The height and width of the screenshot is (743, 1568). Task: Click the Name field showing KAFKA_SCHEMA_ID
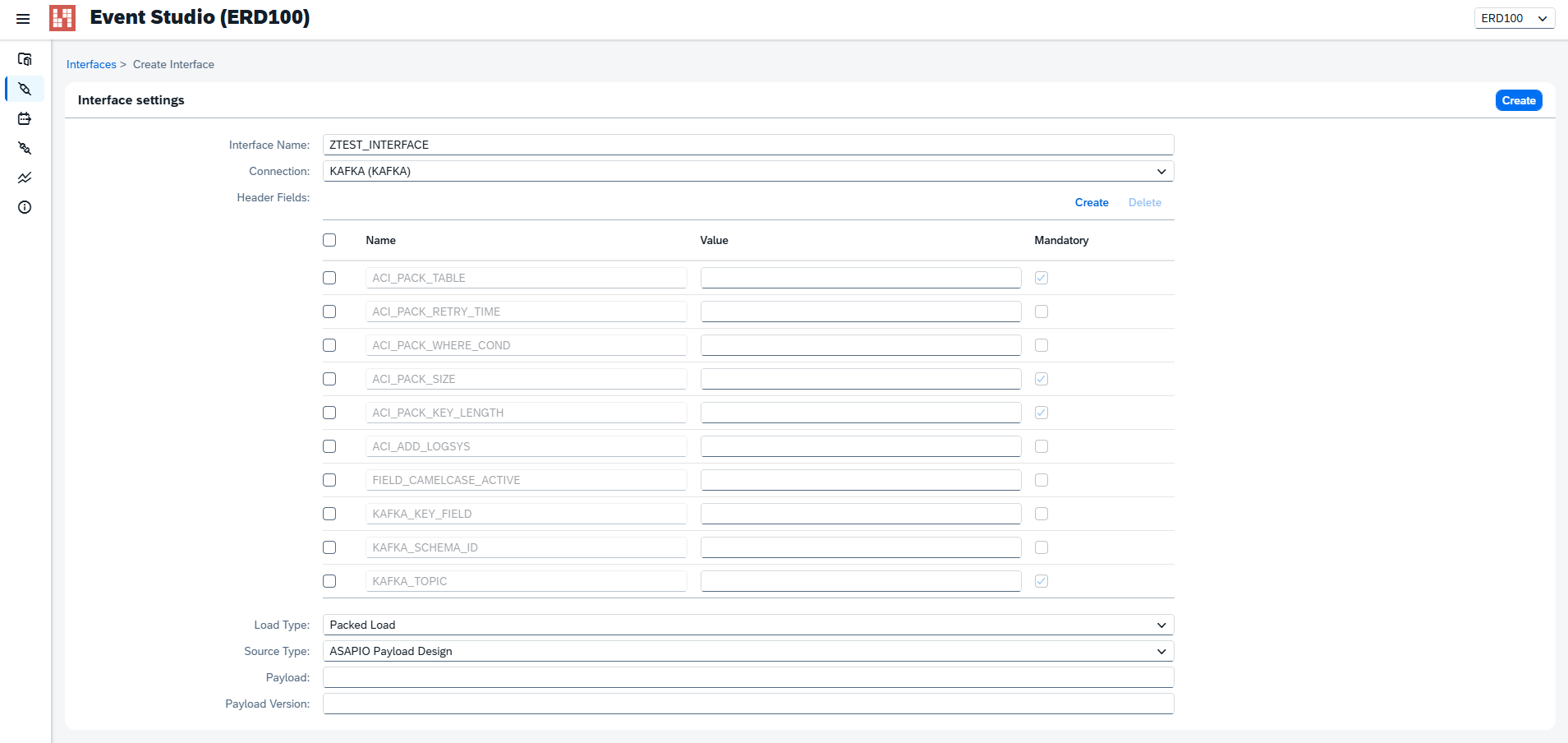(526, 547)
